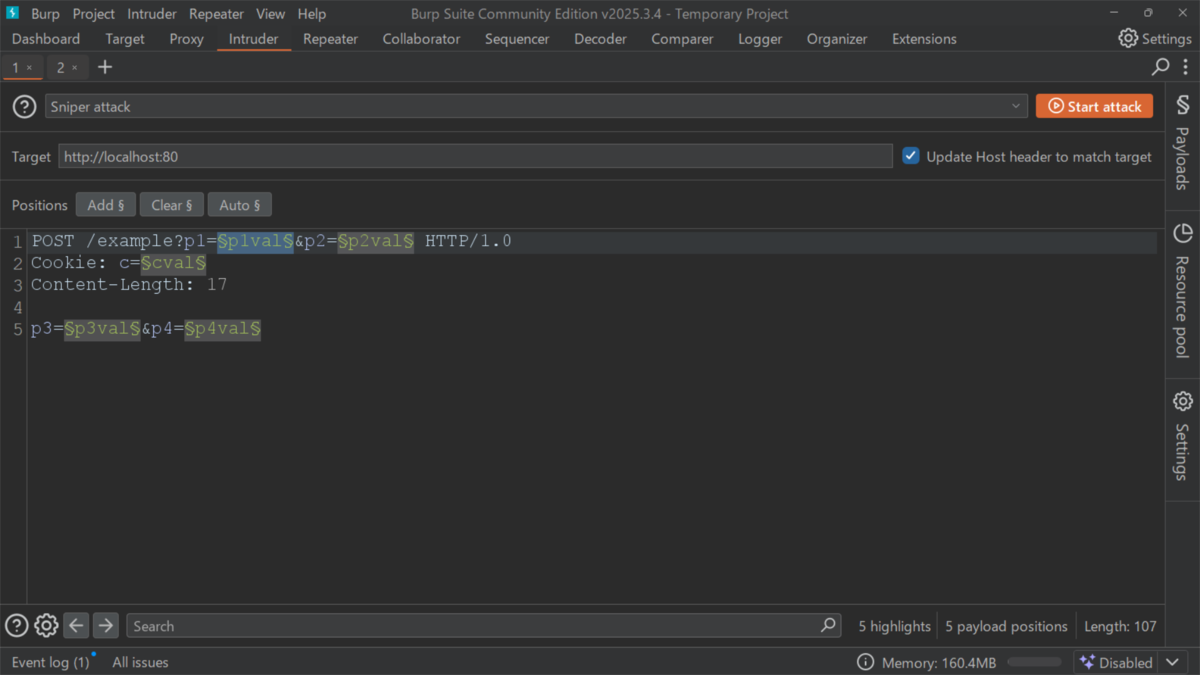Select Intruder sub-tab 1

tap(15, 68)
